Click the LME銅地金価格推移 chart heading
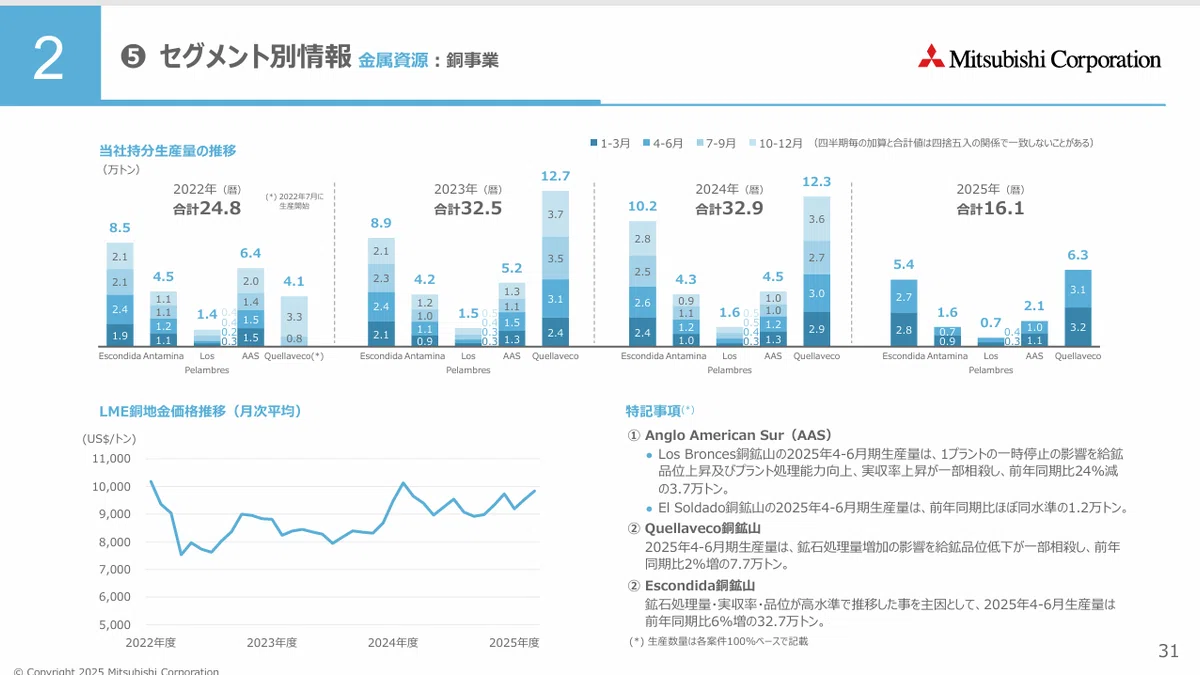 [x=200, y=411]
